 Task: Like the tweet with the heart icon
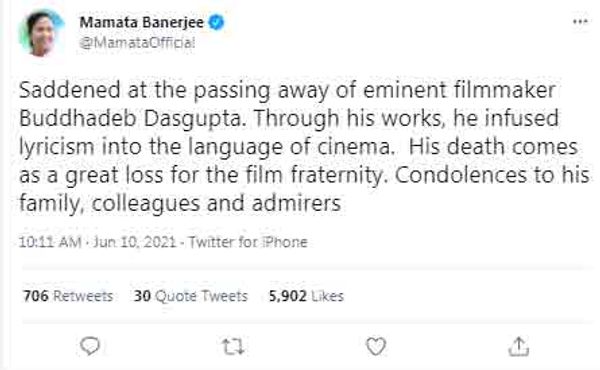tap(376, 346)
